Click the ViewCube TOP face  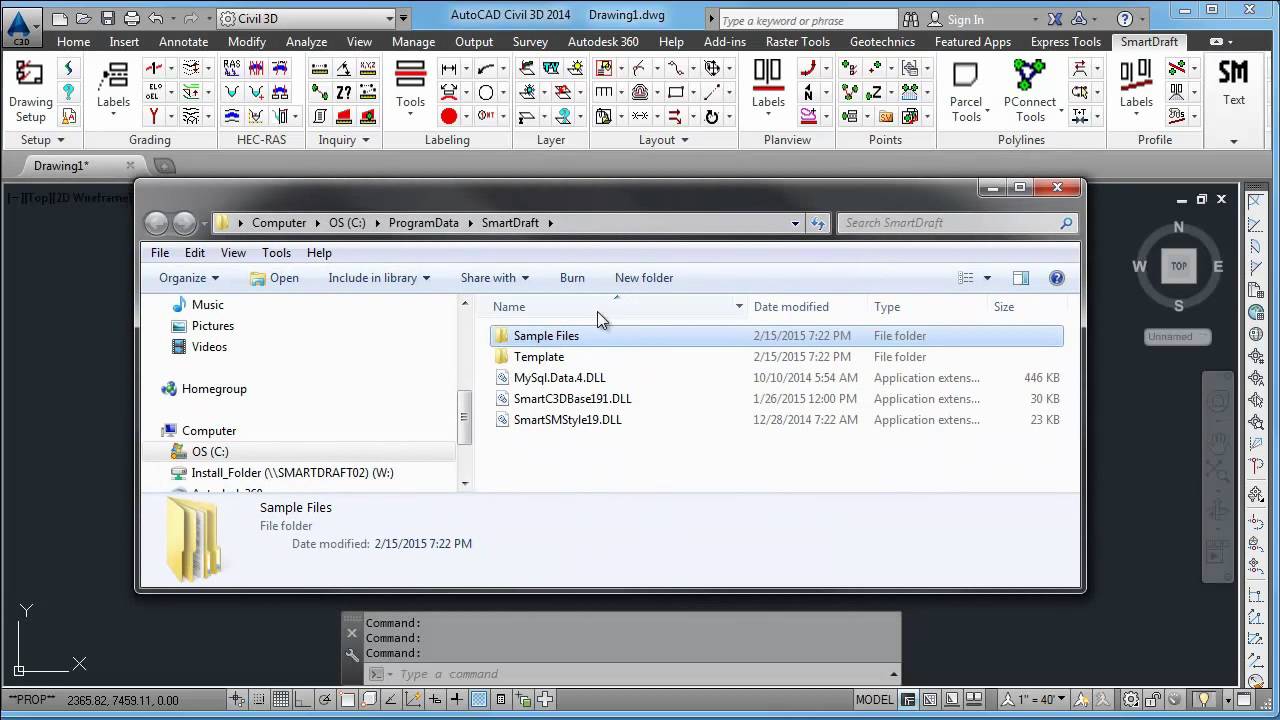(x=1179, y=266)
